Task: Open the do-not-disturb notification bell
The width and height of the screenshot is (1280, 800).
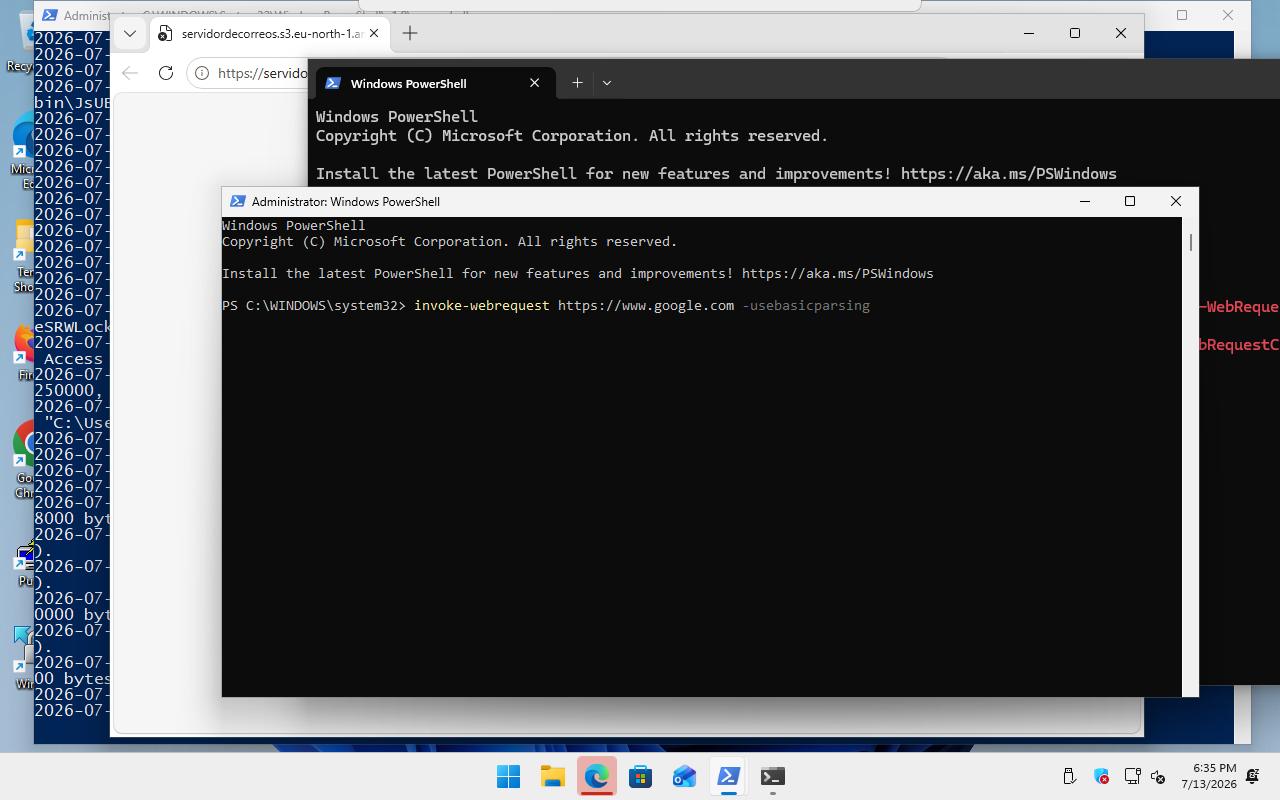Action: point(1252,776)
